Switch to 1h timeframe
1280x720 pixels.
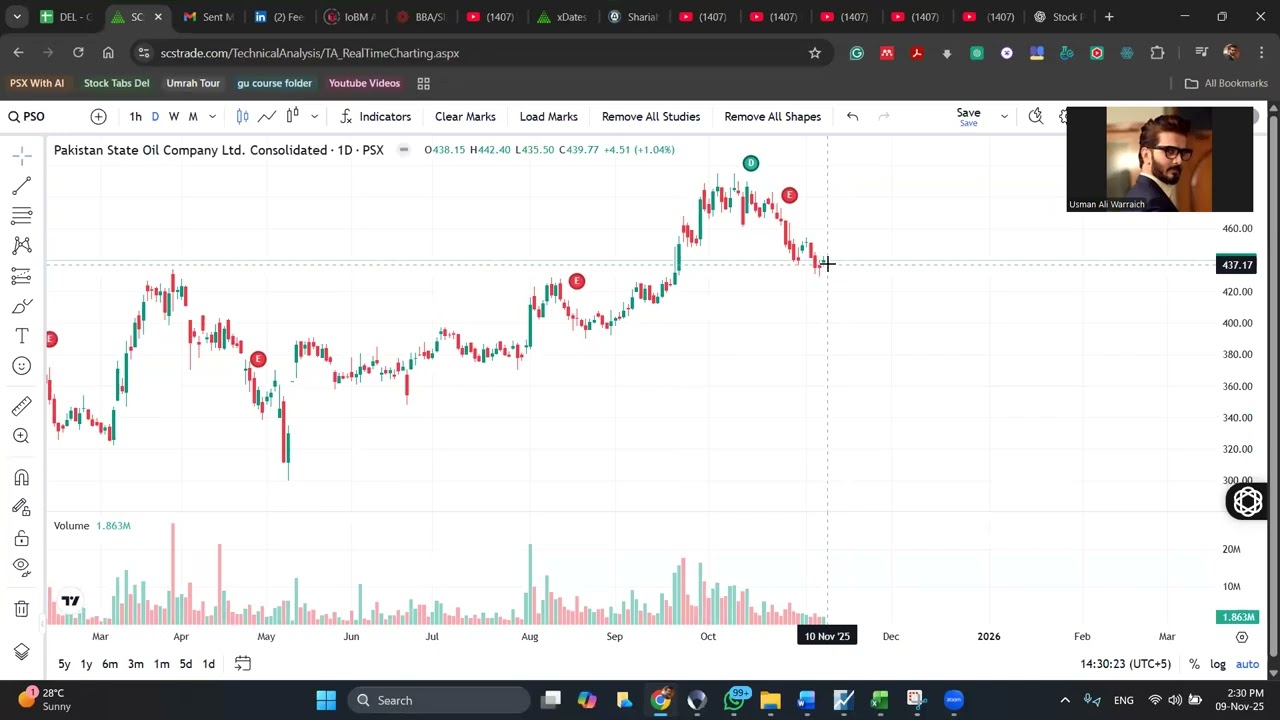[135, 117]
